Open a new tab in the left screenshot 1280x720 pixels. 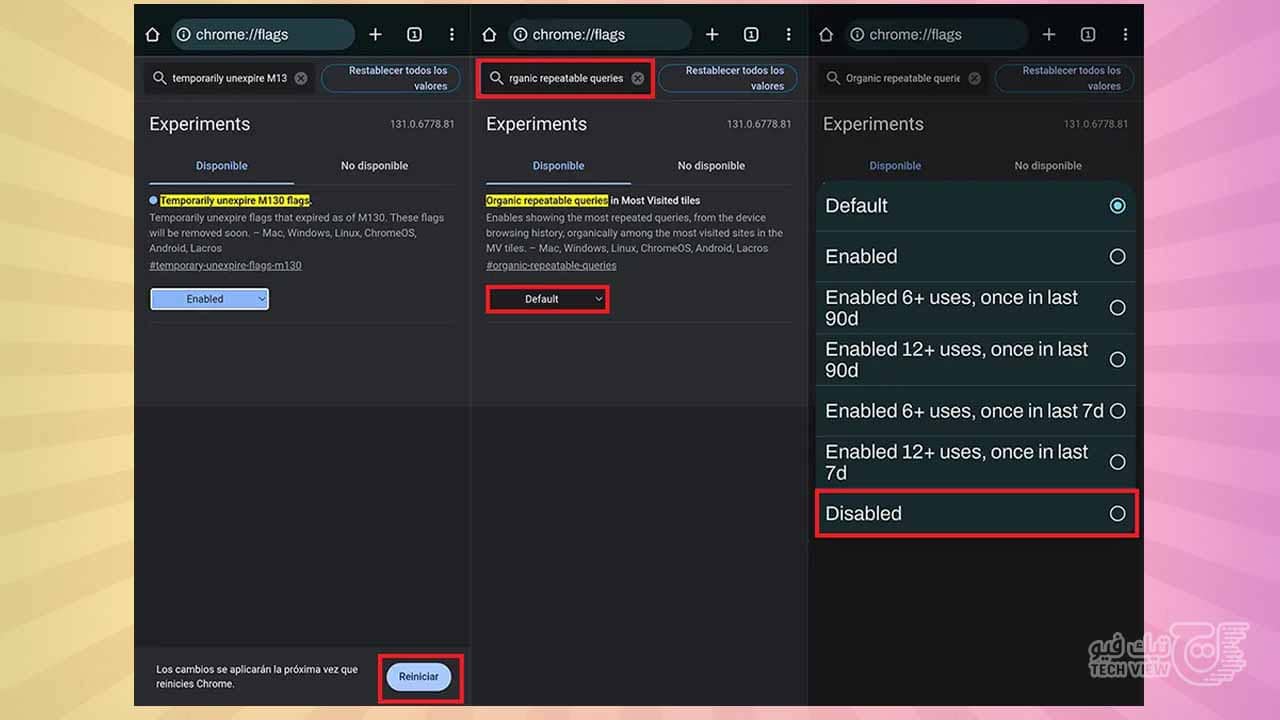(x=375, y=34)
